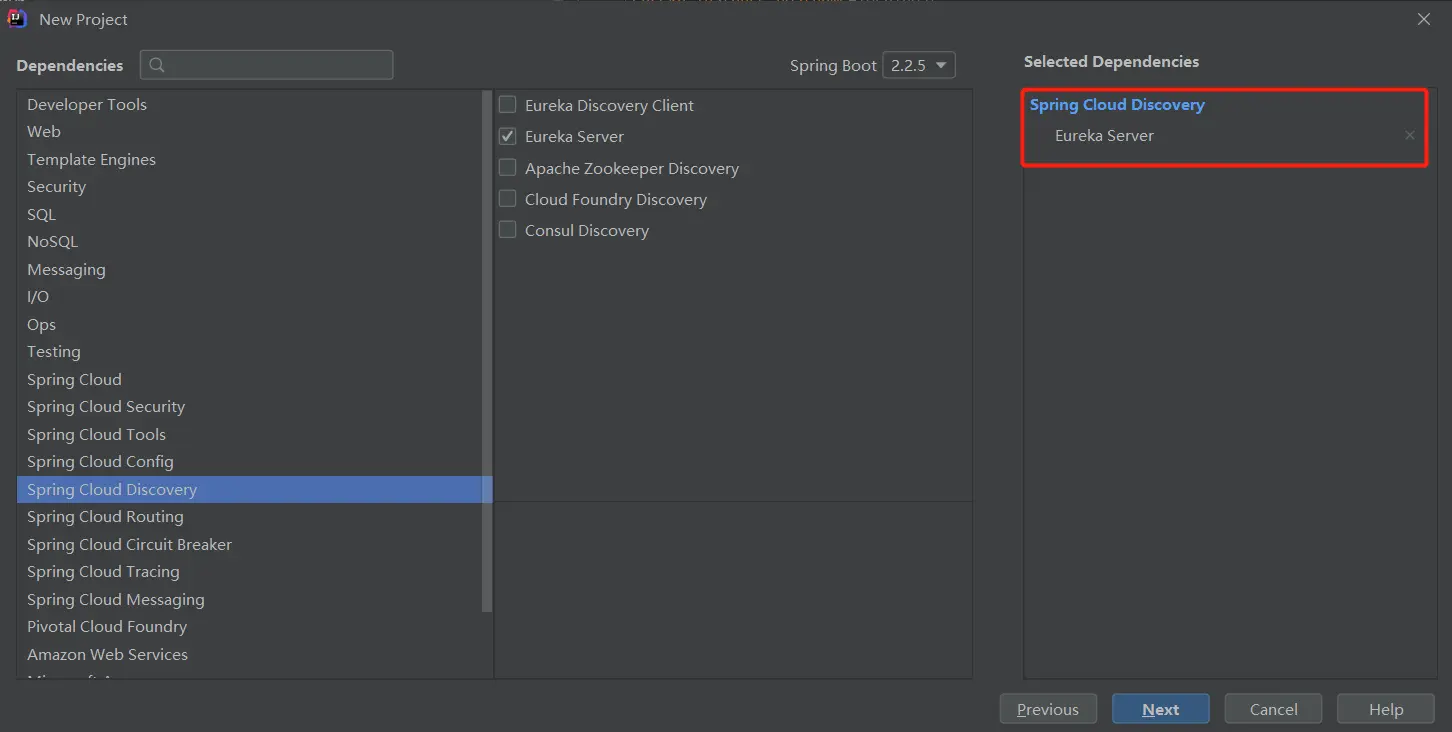Close the New Project dialog
This screenshot has height=732, width=1452.
click(1424, 19)
